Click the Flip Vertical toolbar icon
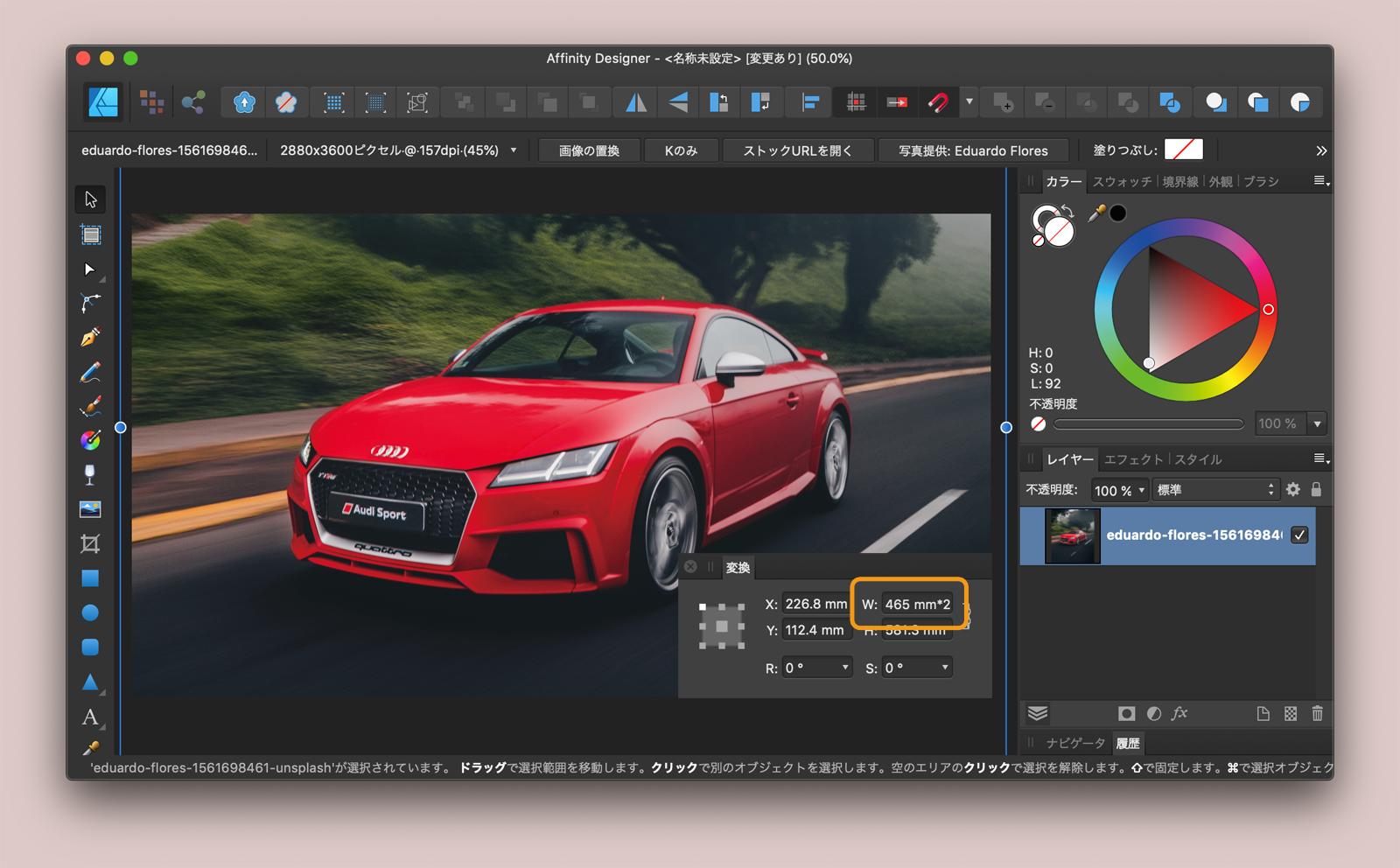Image resolution: width=1400 pixels, height=868 pixels. [x=678, y=102]
